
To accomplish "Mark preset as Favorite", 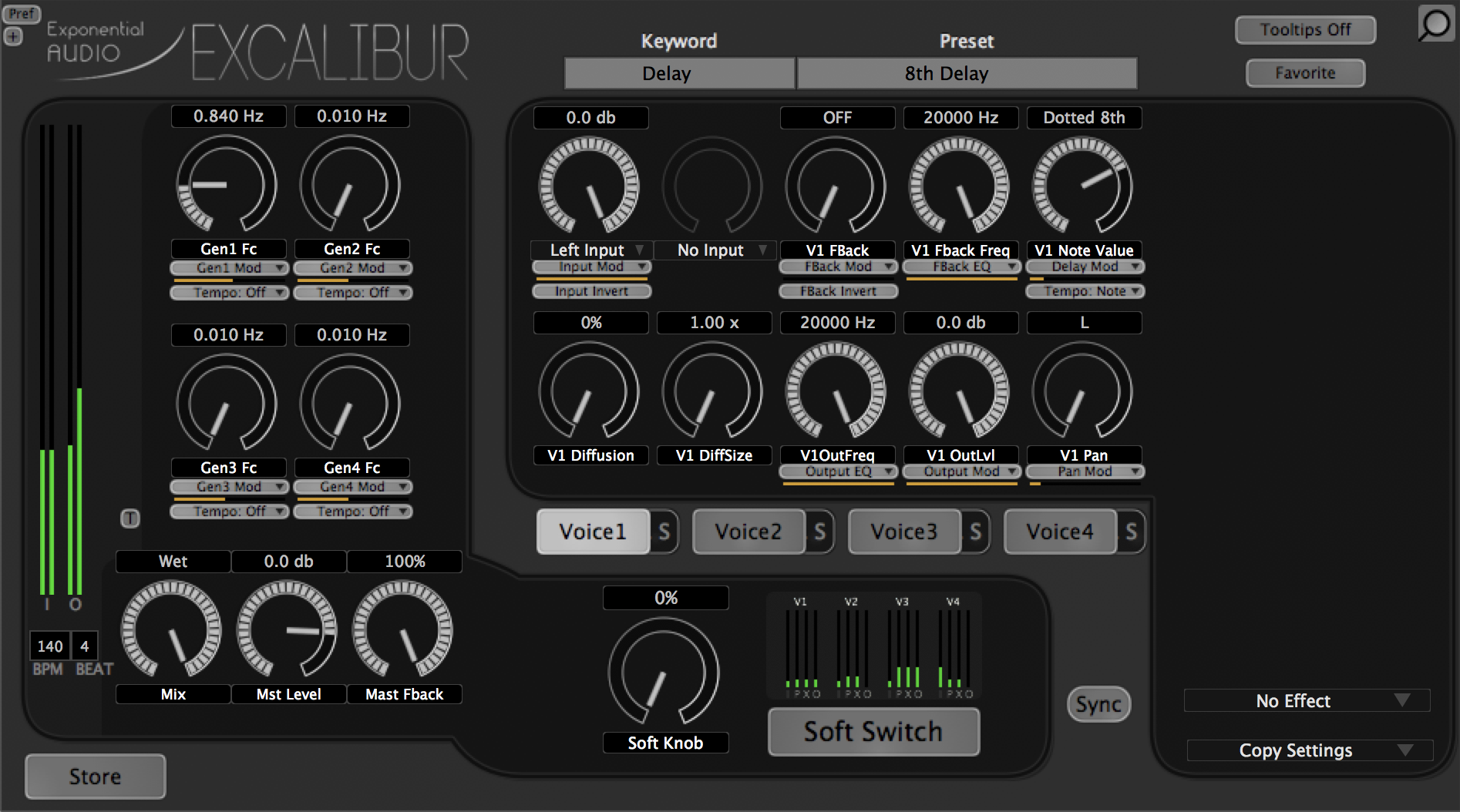I will (x=1305, y=73).
